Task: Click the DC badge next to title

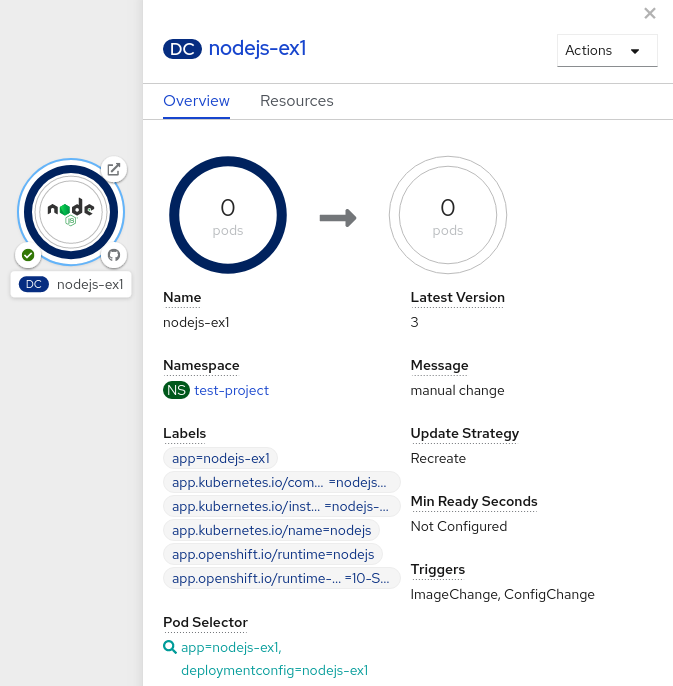Action: click(183, 50)
